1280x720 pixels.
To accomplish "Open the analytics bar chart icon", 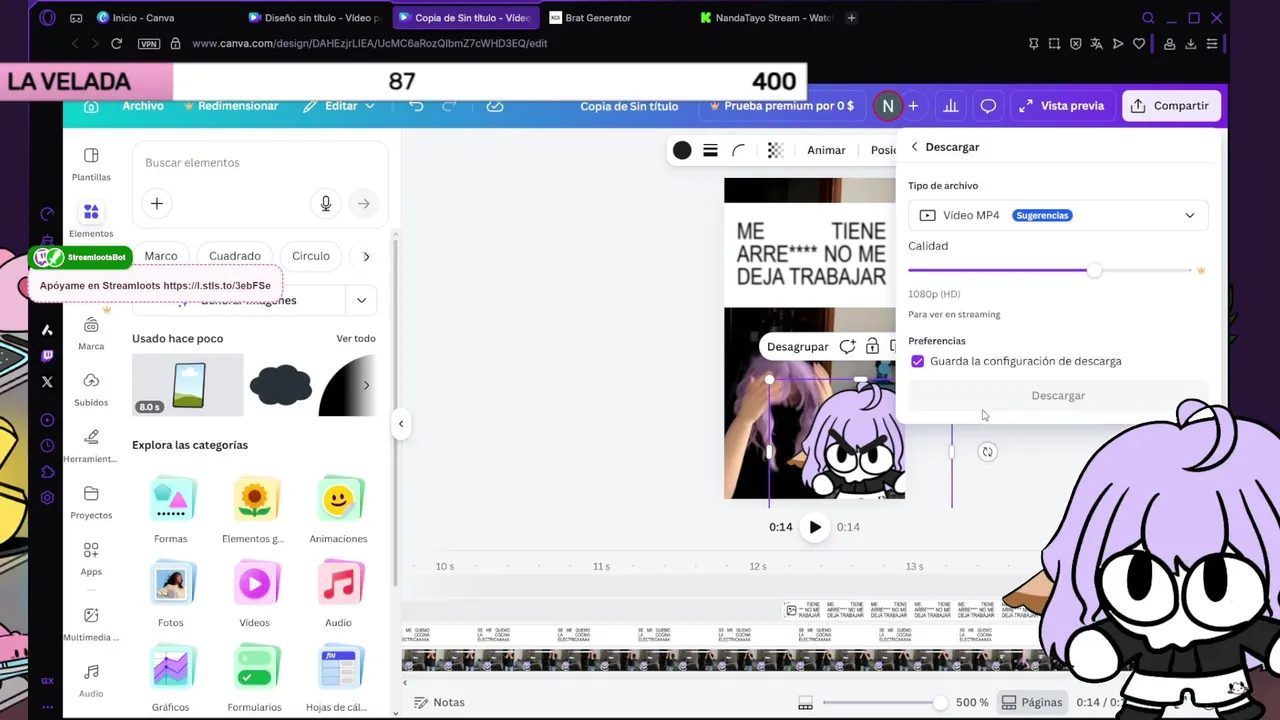I will tap(950, 106).
